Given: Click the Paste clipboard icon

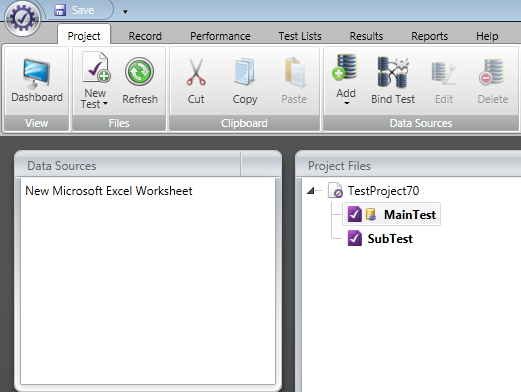Looking at the screenshot, I should pos(294,72).
